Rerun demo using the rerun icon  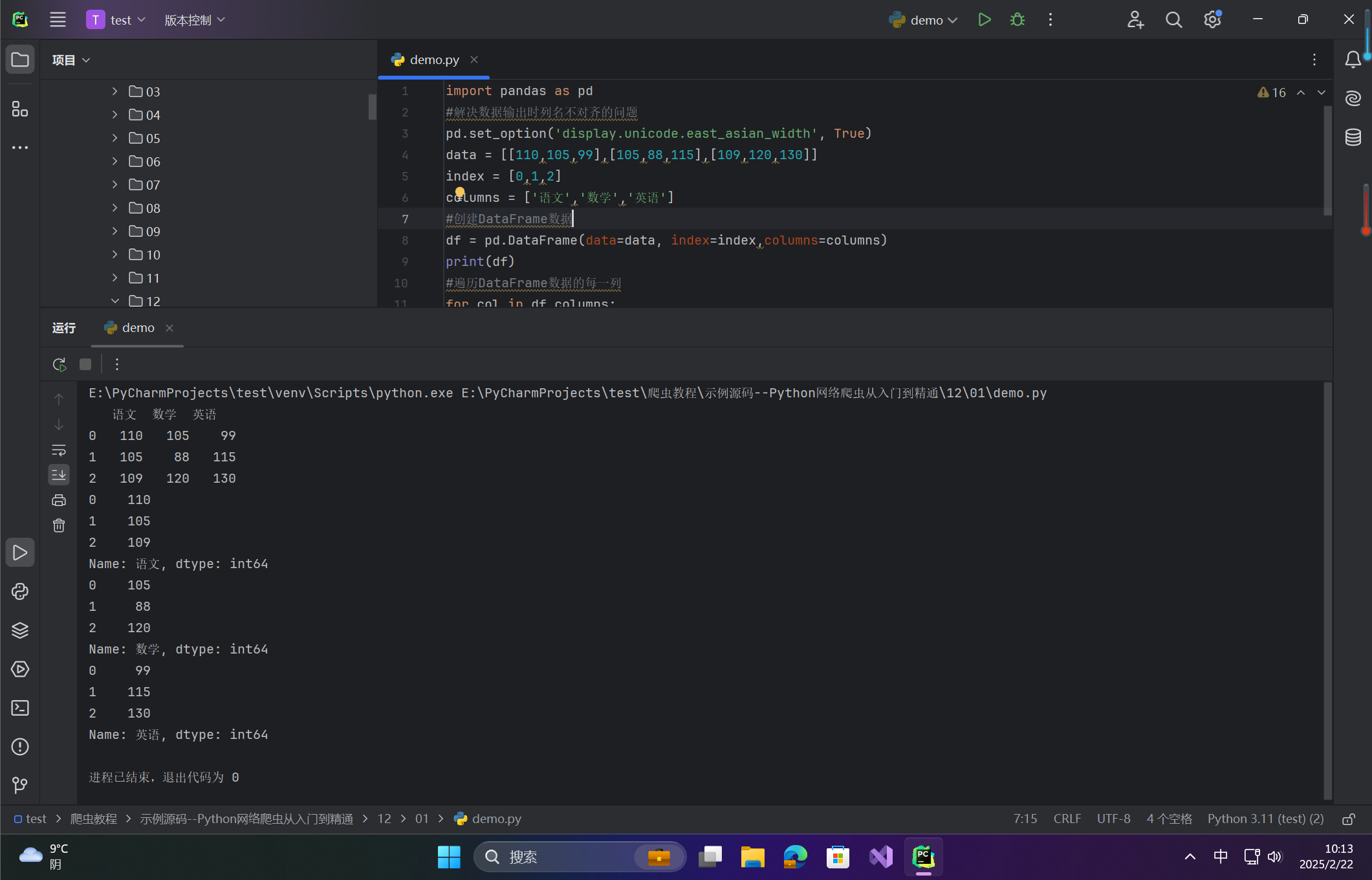point(60,364)
